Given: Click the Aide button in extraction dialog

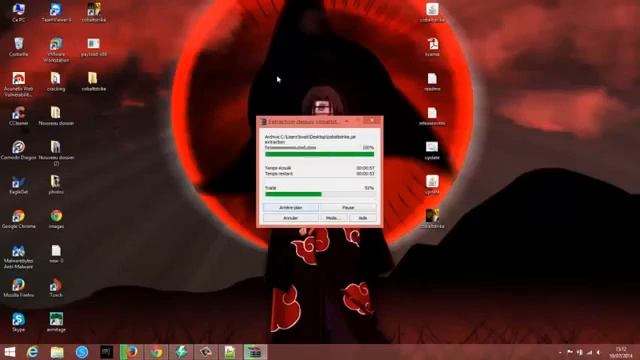Looking at the screenshot, I should (x=363, y=218).
